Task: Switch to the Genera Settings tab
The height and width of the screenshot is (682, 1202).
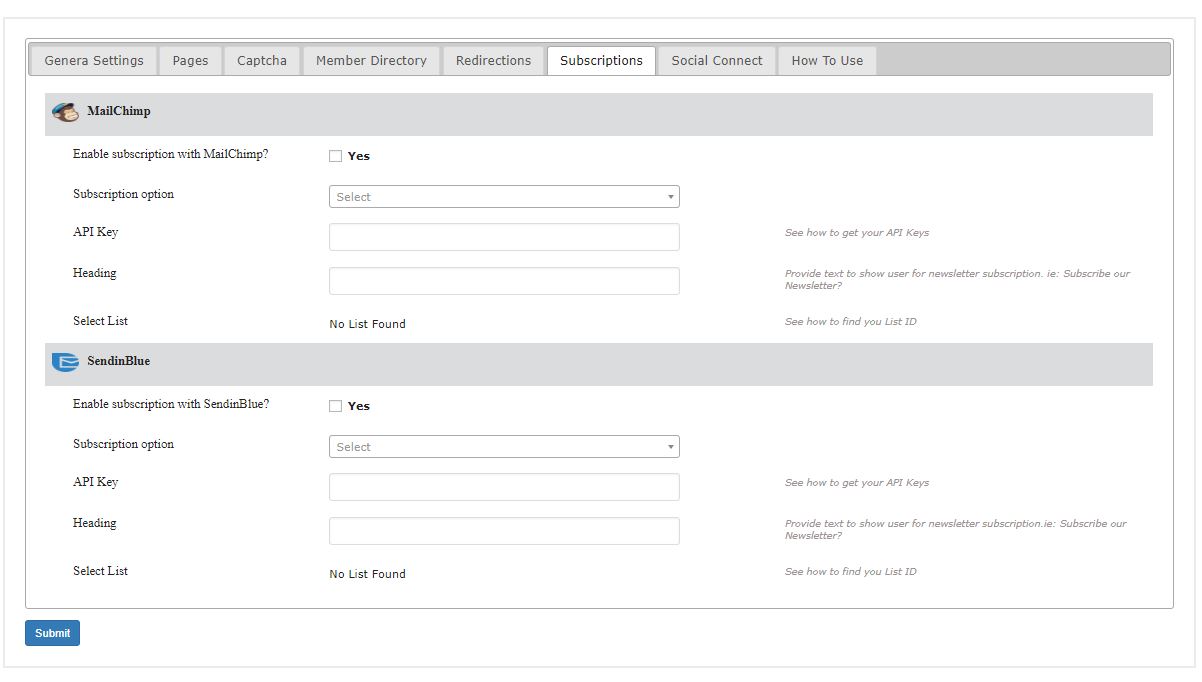Action: [x=94, y=60]
